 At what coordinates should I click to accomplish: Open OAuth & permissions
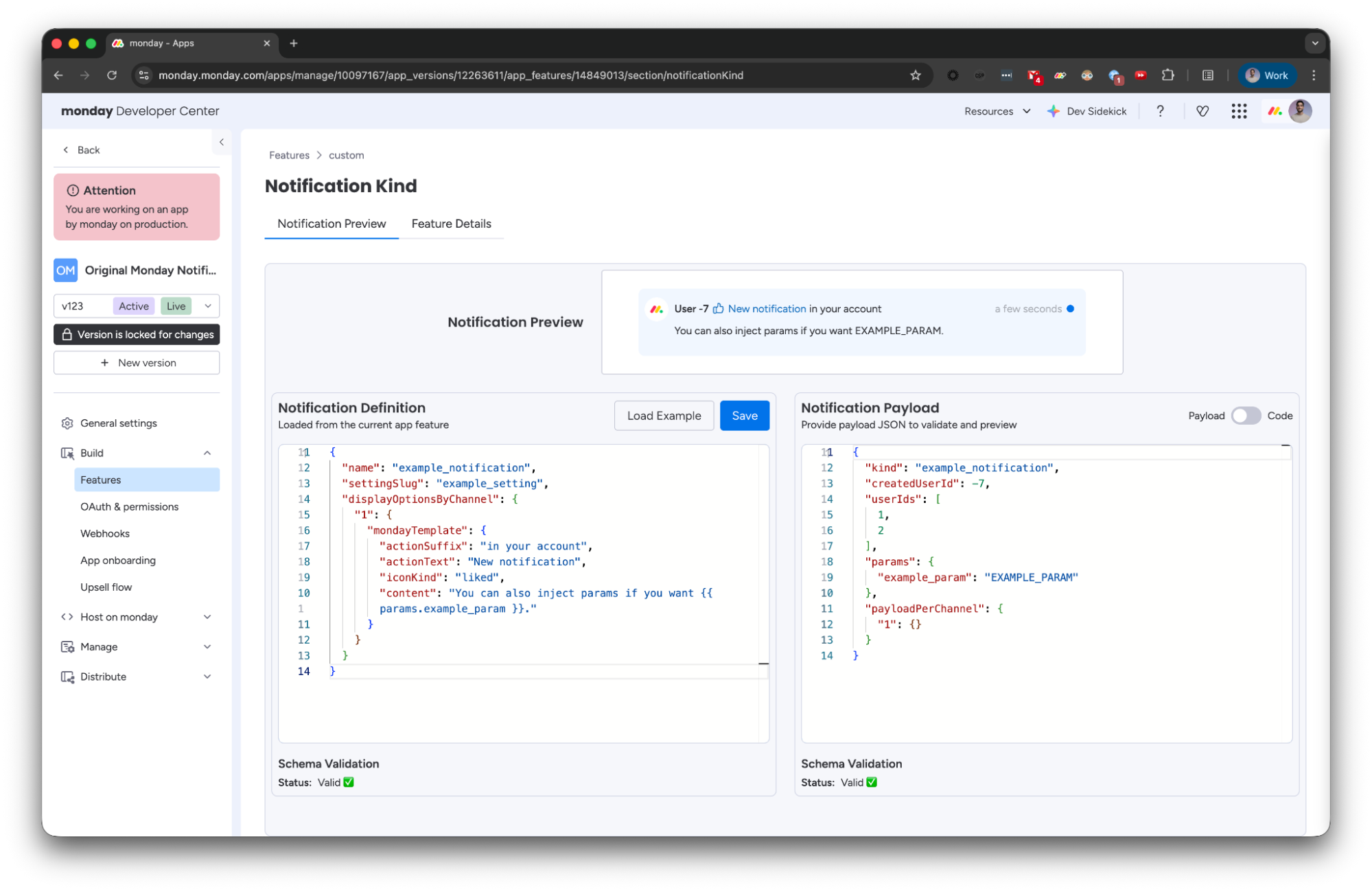130,507
